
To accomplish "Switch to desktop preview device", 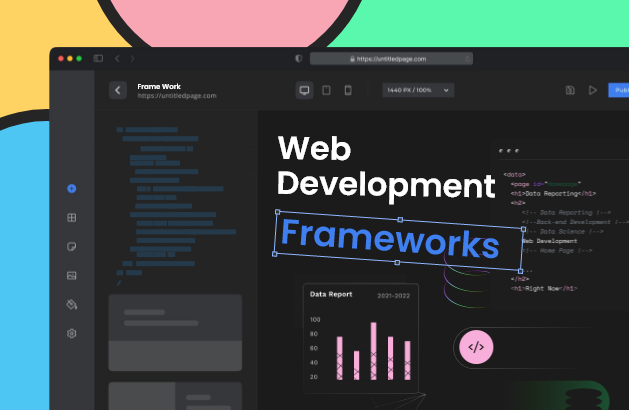I will (x=304, y=90).
